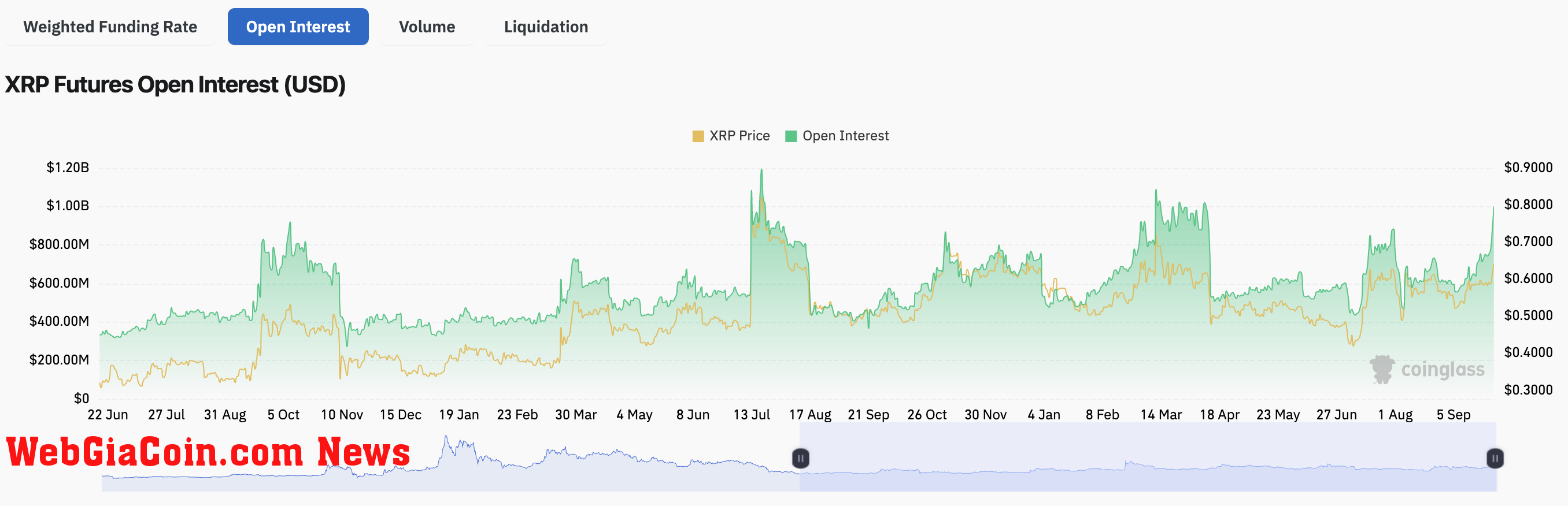Grab the right range slider handle

click(1495, 458)
